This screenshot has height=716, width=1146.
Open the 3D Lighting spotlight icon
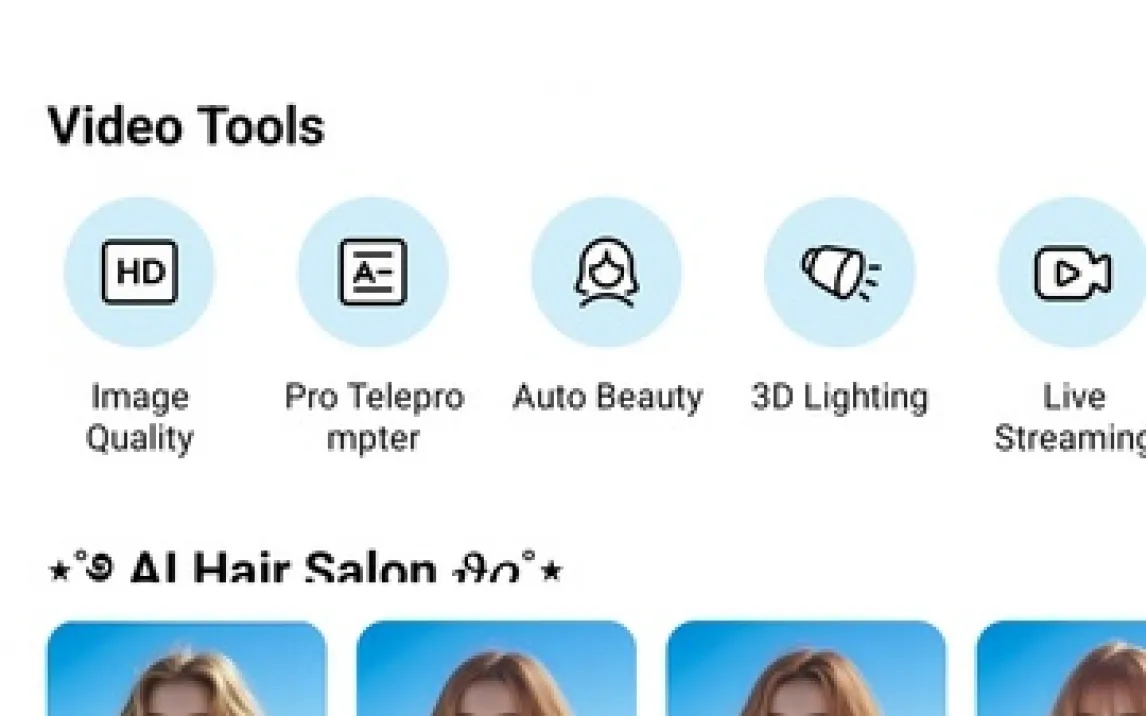tap(840, 272)
